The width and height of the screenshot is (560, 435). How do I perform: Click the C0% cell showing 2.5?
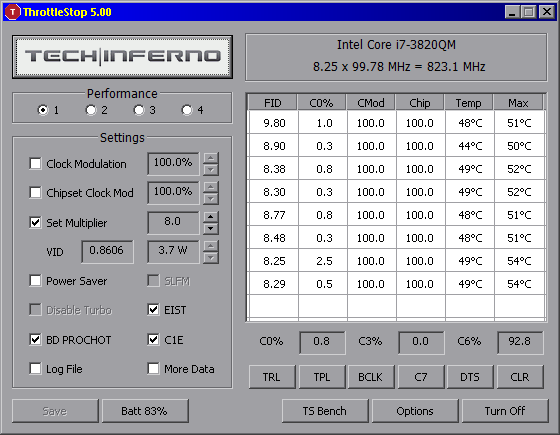(323, 261)
